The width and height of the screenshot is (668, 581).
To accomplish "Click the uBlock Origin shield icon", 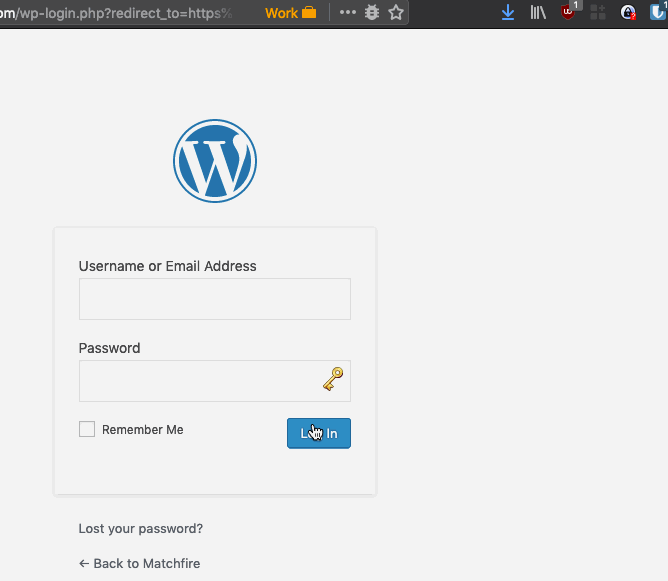I will (569, 13).
